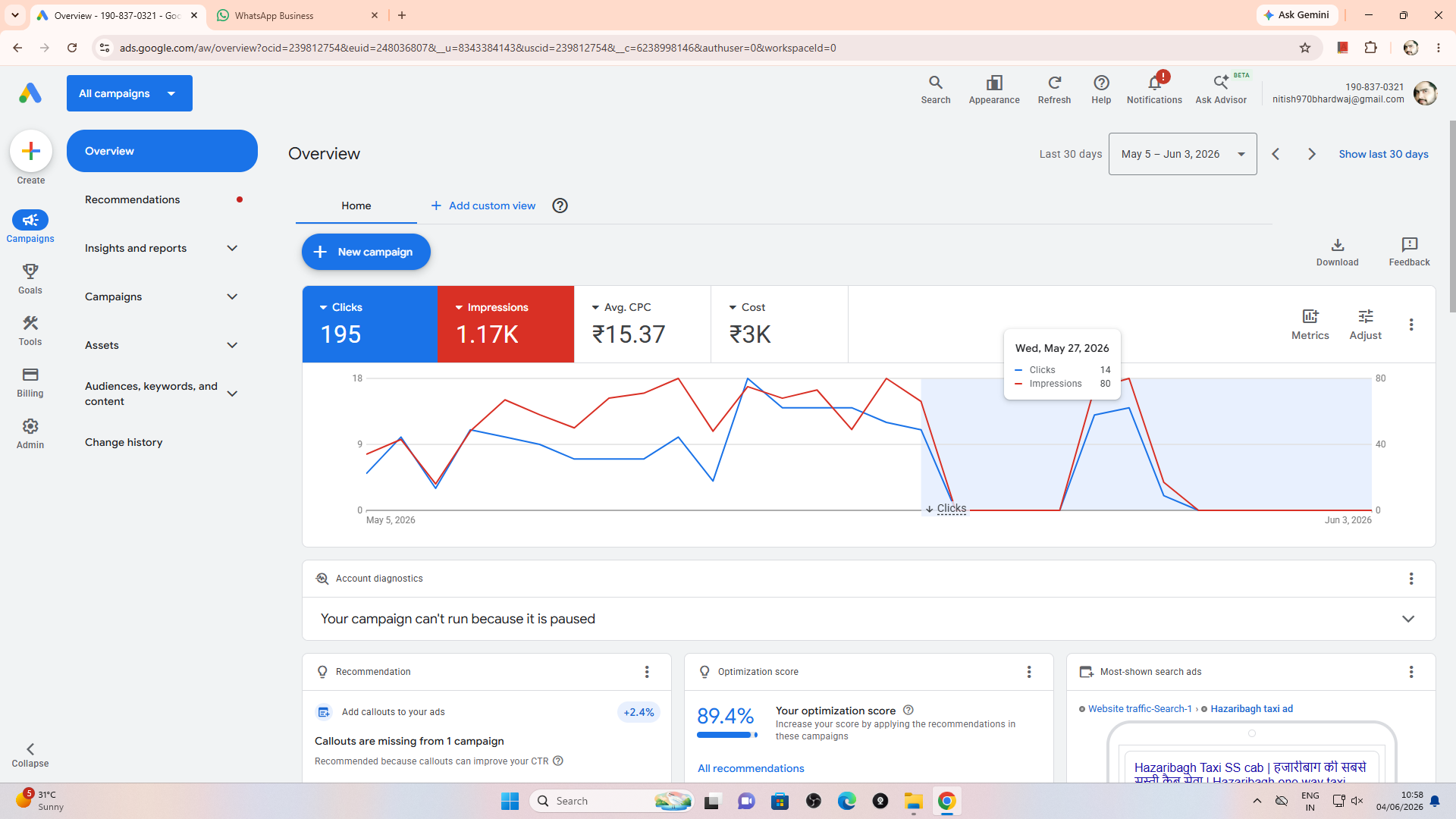Click taskbar Search box
The width and height of the screenshot is (1456, 819).
coord(613,801)
